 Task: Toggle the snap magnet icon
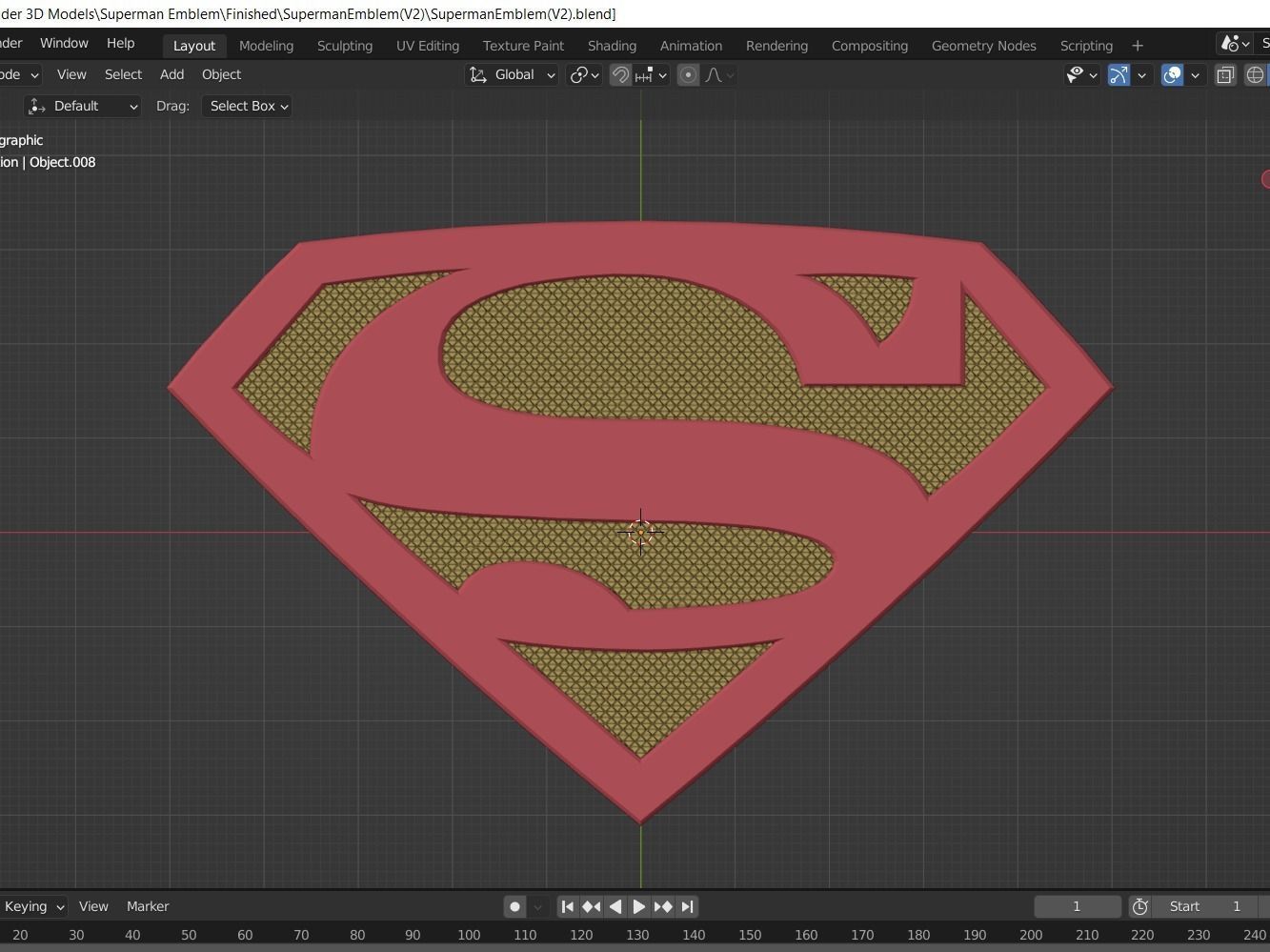pos(620,74)
